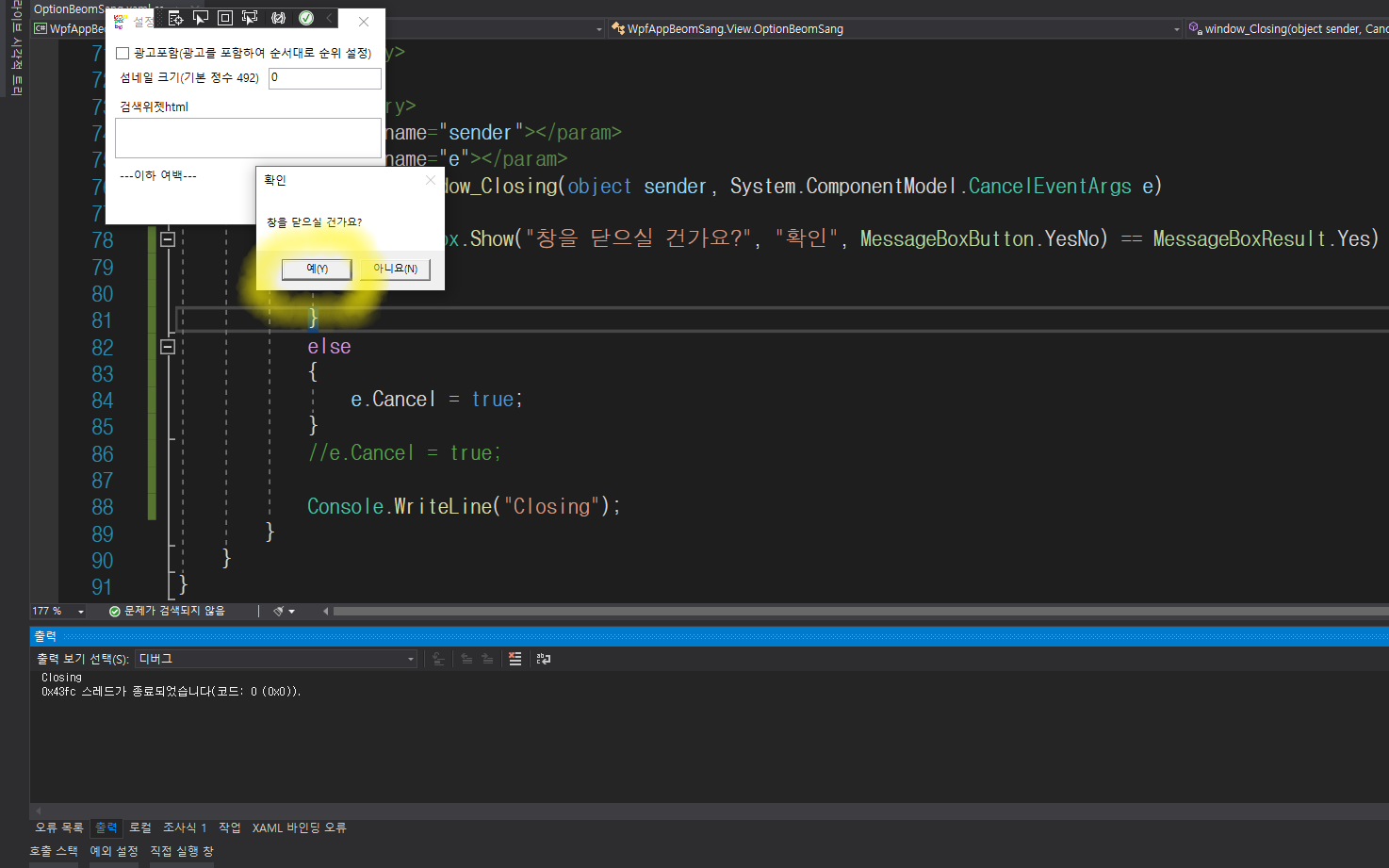The width and height of the screenshot is (1389, 868).
Task: Activate the Select Element pointer tool
Action: [x=201, y=18]
